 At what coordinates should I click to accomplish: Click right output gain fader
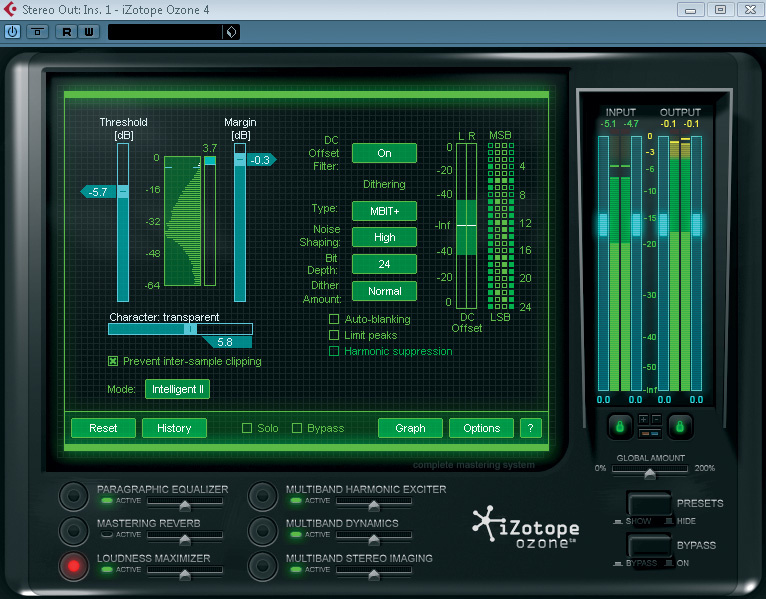(x=696, y=225)
